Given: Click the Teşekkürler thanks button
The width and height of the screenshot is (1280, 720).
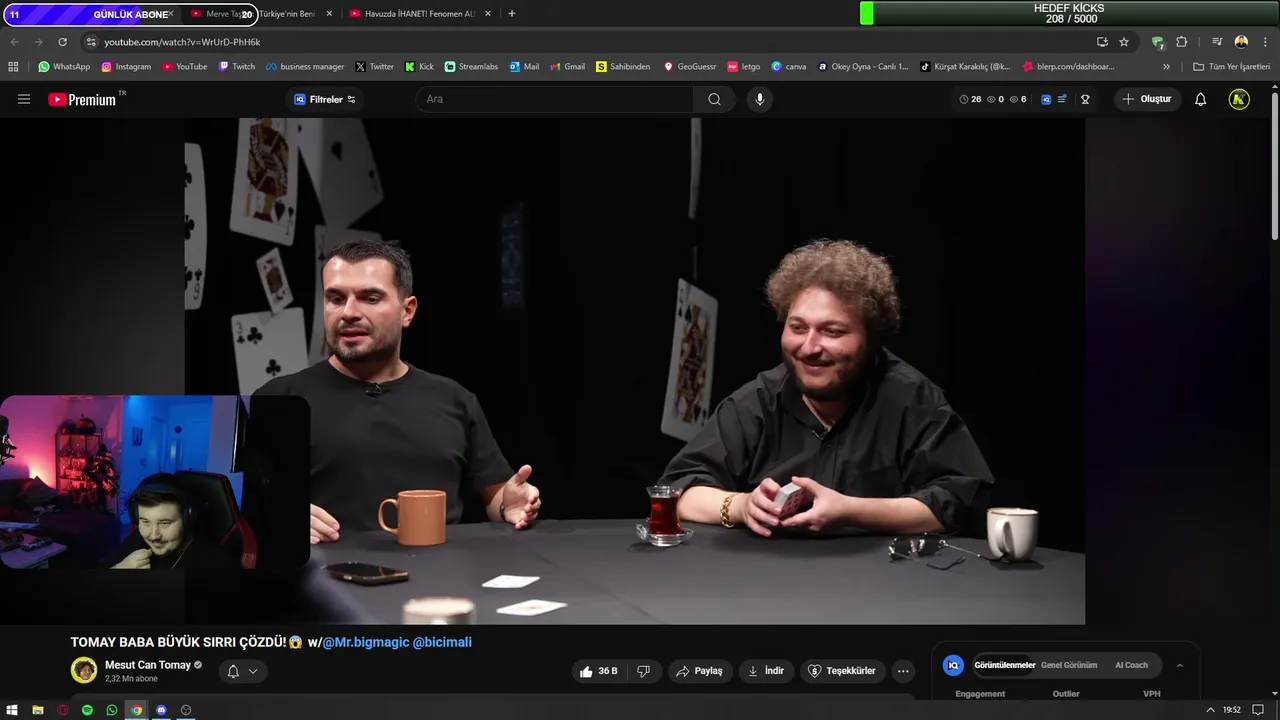Looking at the screenshot, I should coord(842,671).
